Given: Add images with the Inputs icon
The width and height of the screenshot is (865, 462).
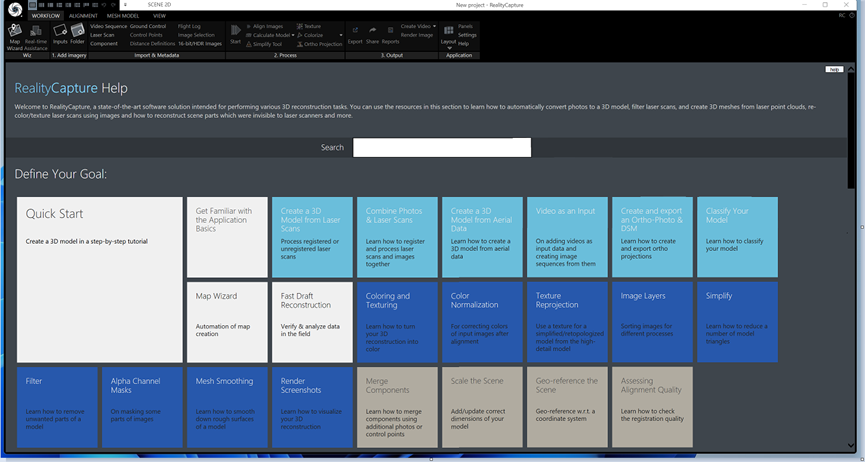Looking at the screenshot, I should [x=60, y=34].
